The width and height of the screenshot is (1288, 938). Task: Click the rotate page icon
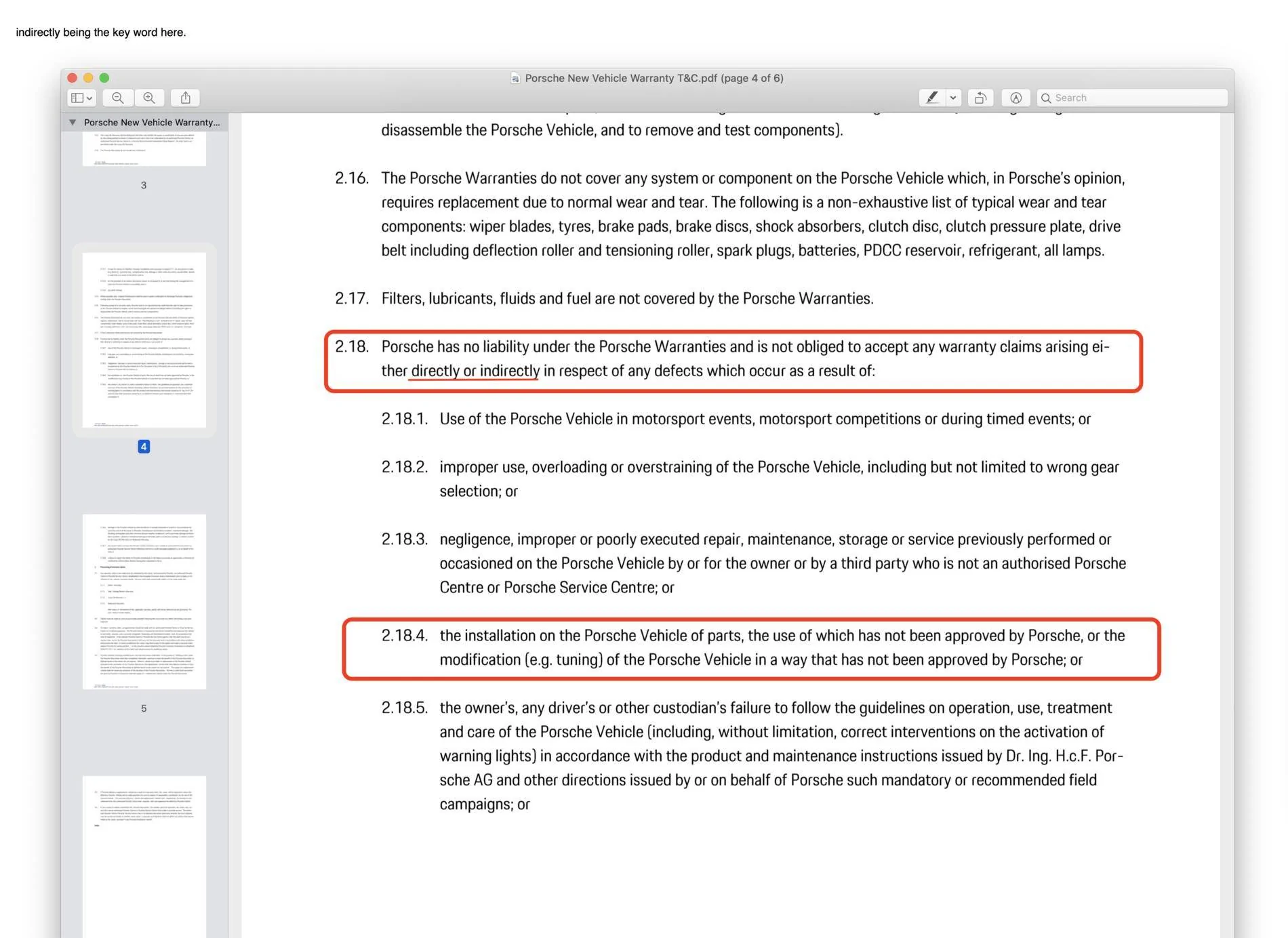point(980,98)
